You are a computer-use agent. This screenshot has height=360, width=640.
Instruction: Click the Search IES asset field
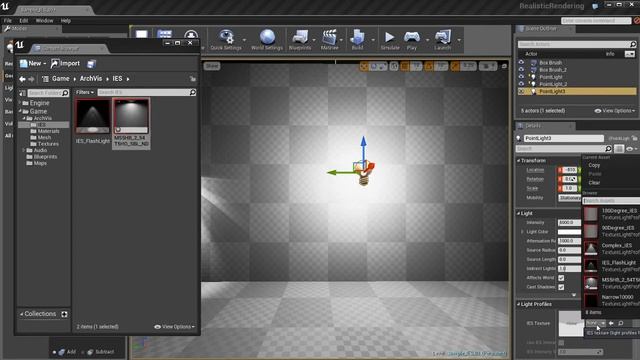click(x=147, y=92)
